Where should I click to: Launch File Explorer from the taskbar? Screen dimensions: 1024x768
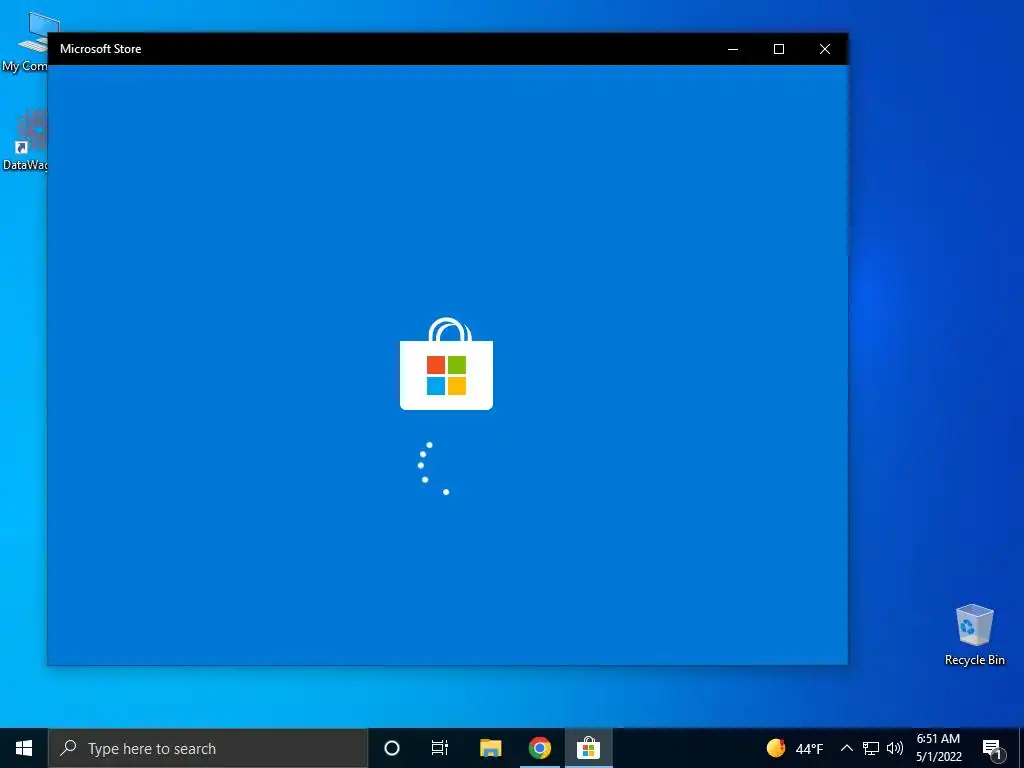pos(490,748)
